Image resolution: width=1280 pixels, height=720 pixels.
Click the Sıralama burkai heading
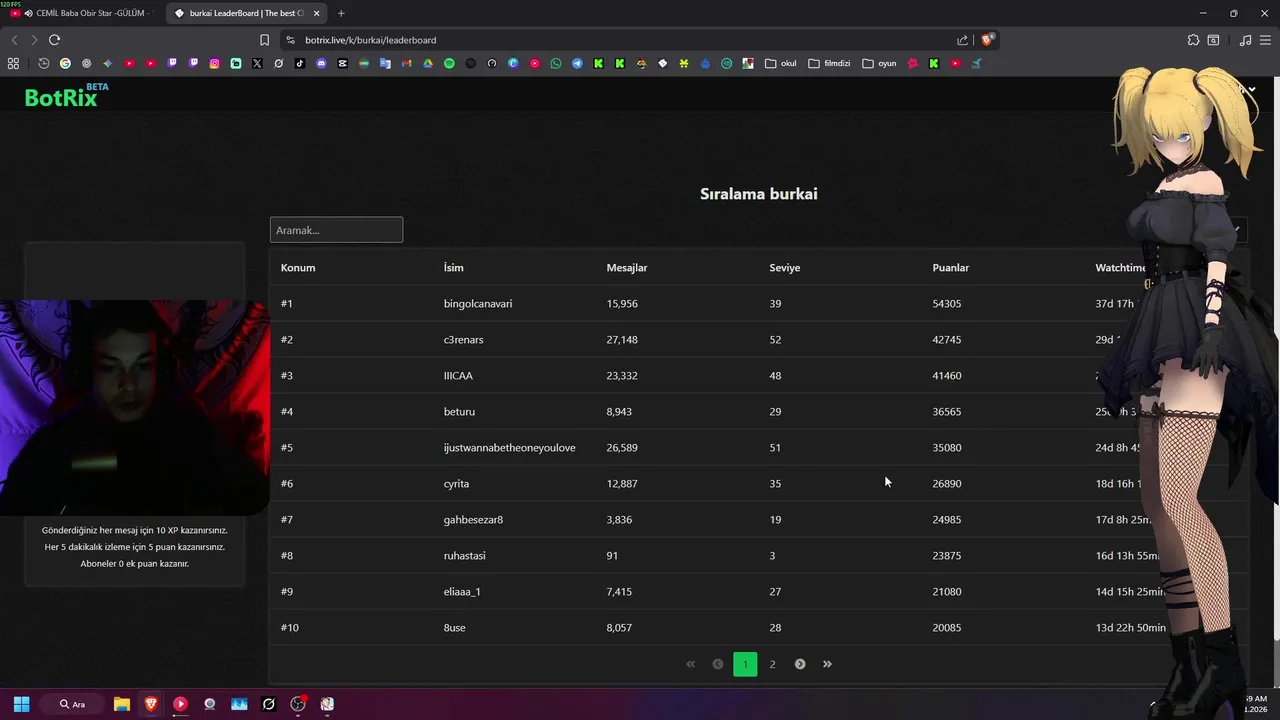(759, 194)
